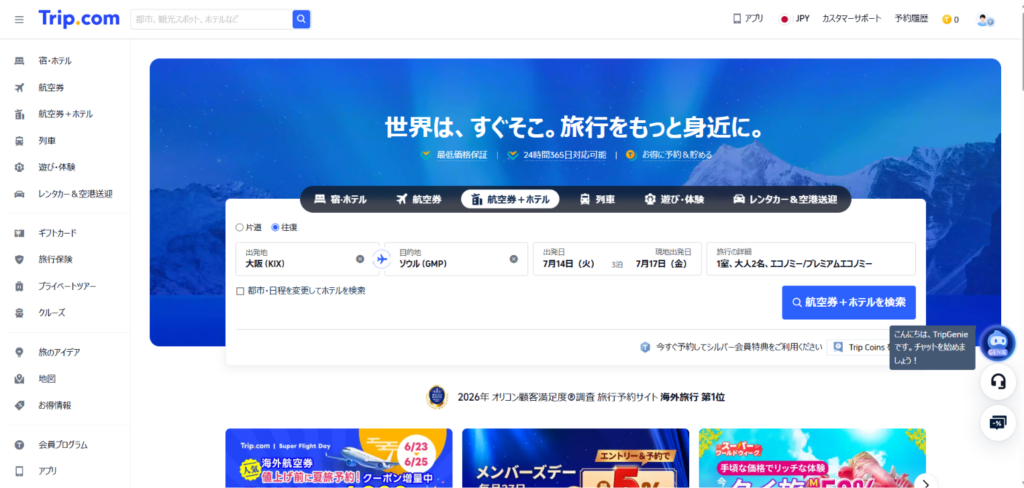This screenshot has width=1024, height=488.
Task: Open the メンバーズデー promo banner
Action: pos(575,458)
